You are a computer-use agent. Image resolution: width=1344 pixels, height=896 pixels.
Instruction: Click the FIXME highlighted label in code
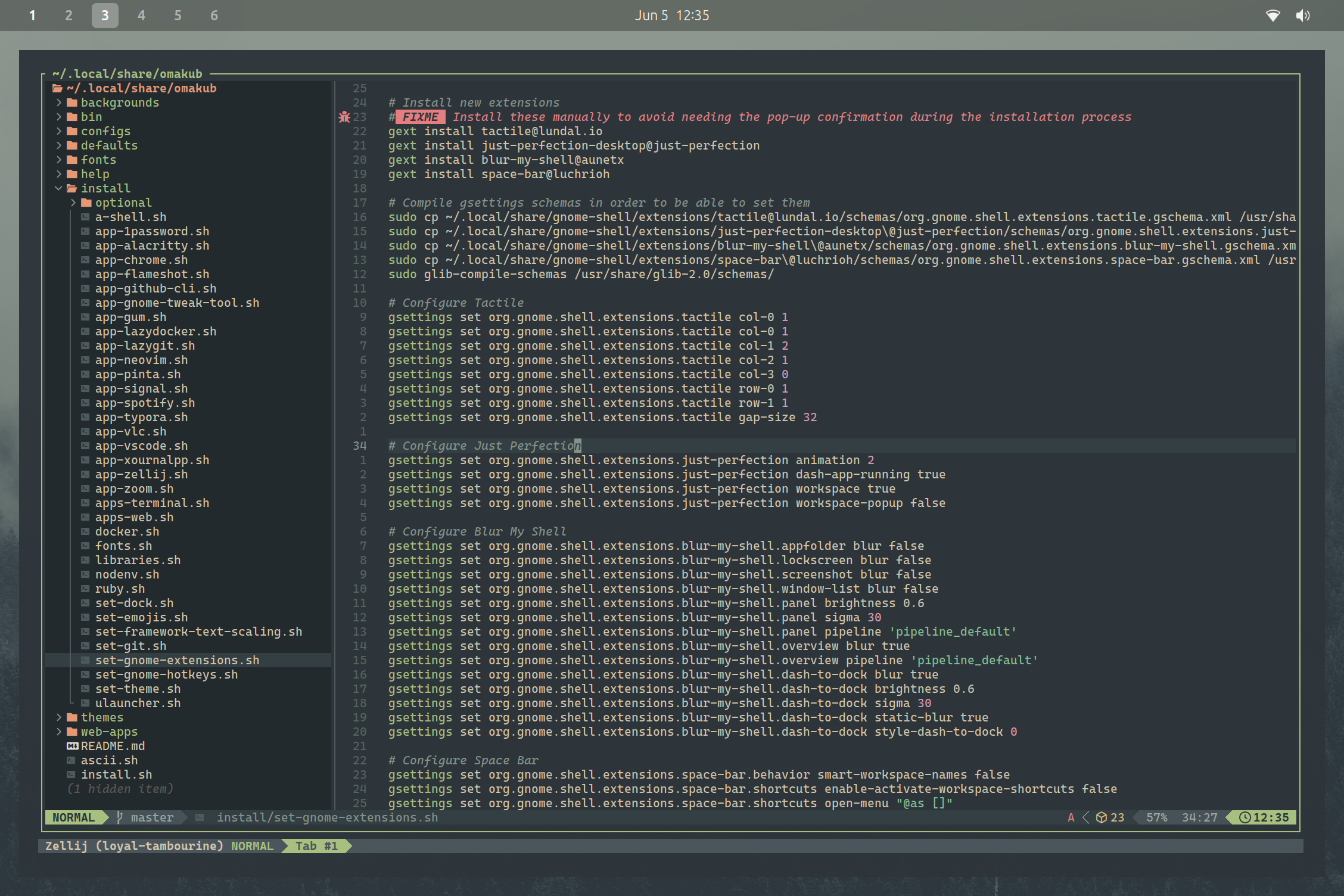pos(421,117)
